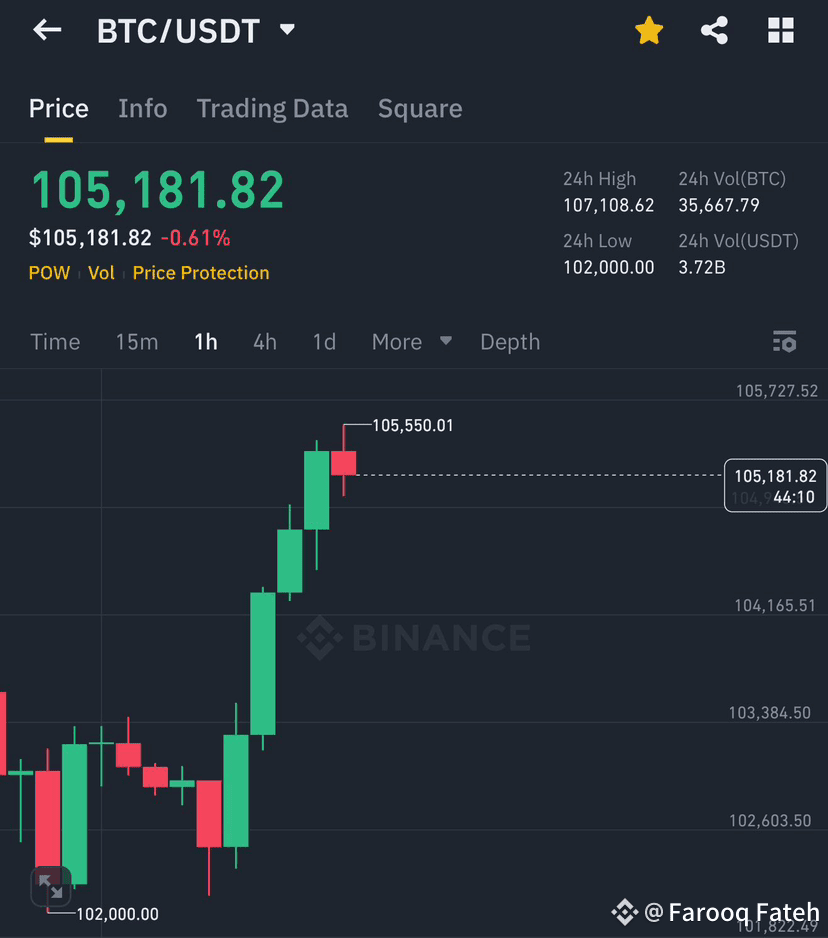The image size is (828, 938).
Task: Select the Price tab
Action: tap(59, 109)
